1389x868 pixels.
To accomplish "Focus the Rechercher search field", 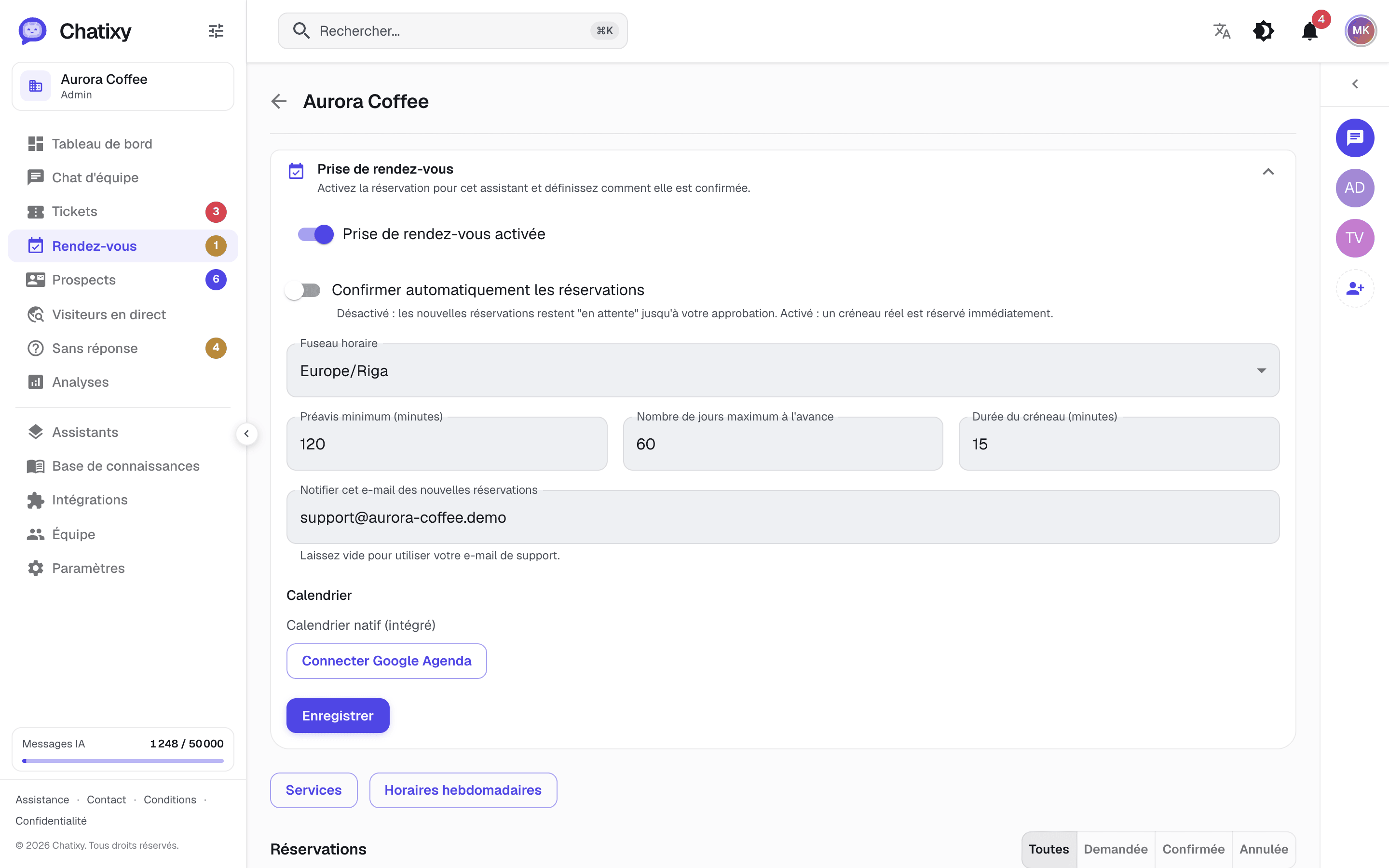I will click(x=452, y=31).
